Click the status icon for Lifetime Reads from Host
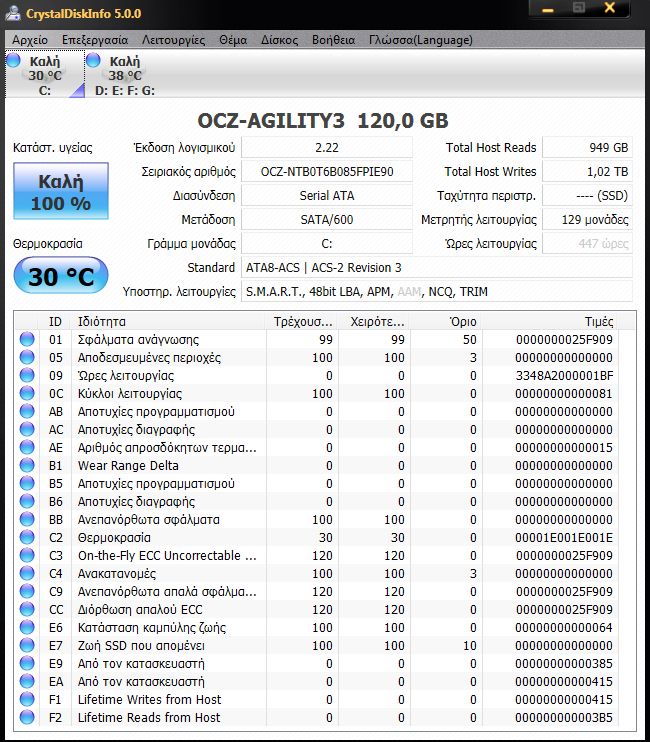 click(27, 717)
